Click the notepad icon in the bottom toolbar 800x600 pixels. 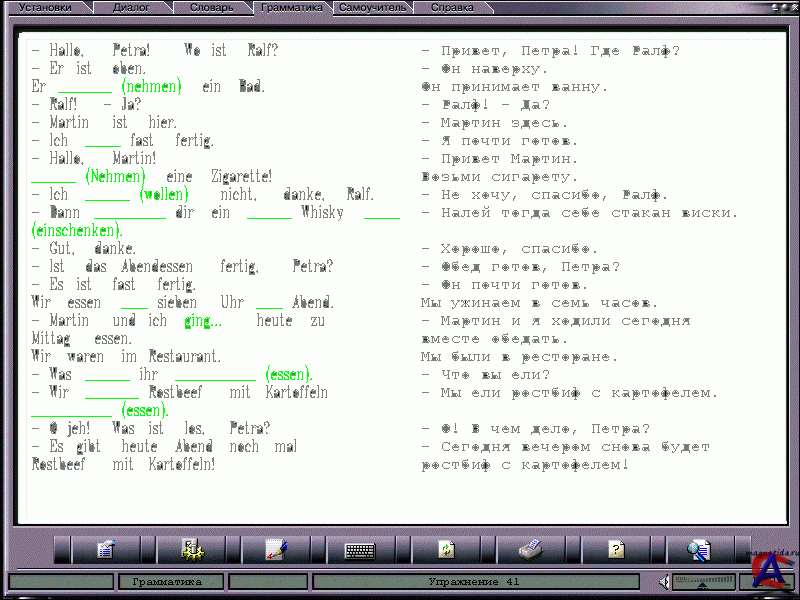pos(106,549)
